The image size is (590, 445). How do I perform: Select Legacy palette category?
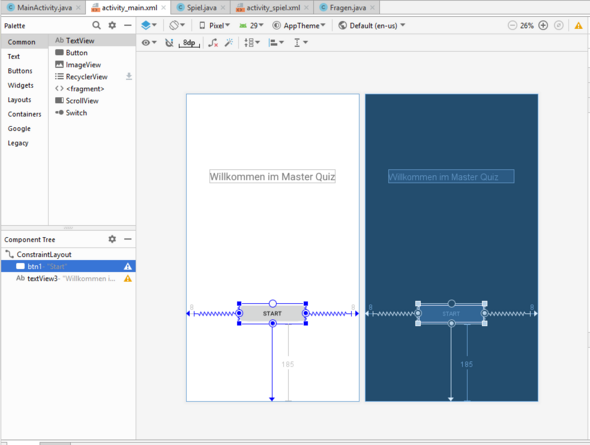[x=25, y=143]
